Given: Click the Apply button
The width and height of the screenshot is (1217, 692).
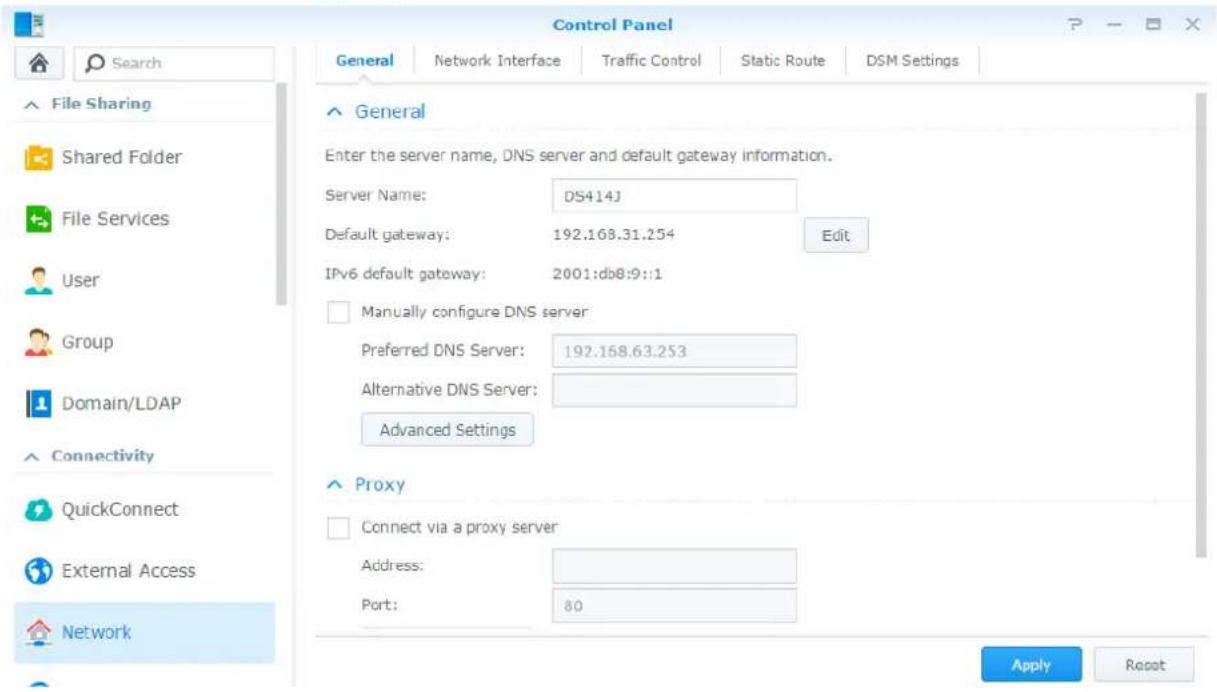Looking at the screenshot, I should click(x=1031, y=665).
